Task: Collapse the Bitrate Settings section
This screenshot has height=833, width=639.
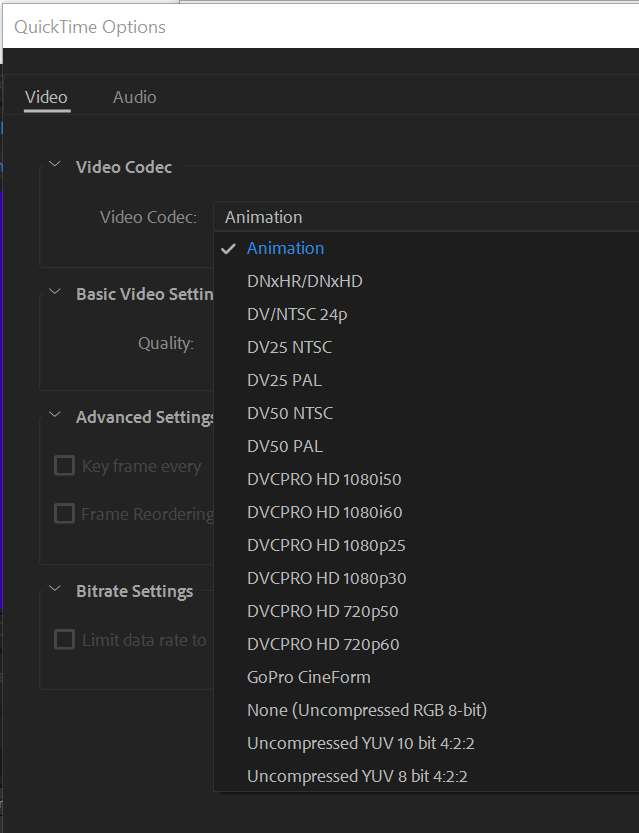Action: 55,589
